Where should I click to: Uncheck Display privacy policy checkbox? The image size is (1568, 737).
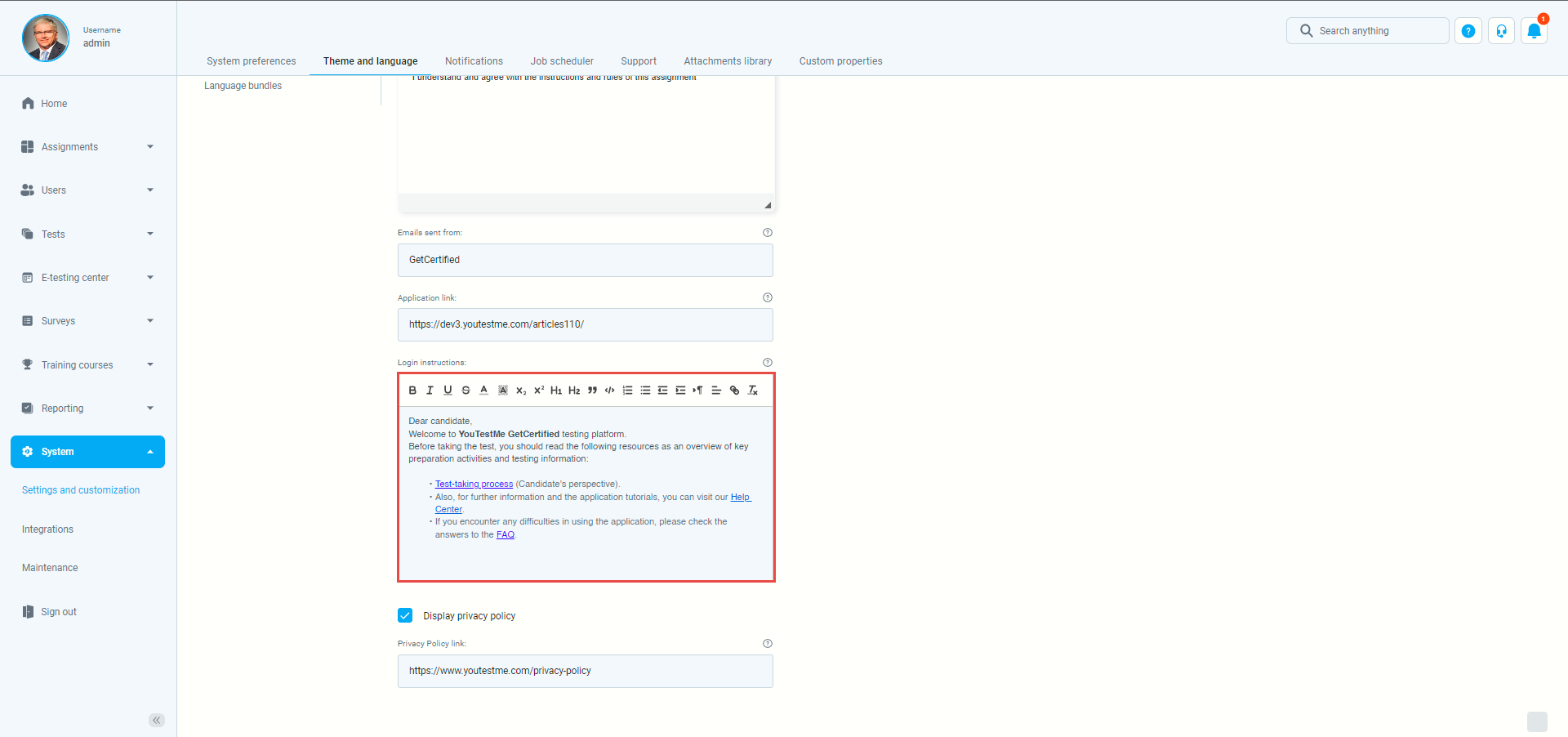point(405,615)
